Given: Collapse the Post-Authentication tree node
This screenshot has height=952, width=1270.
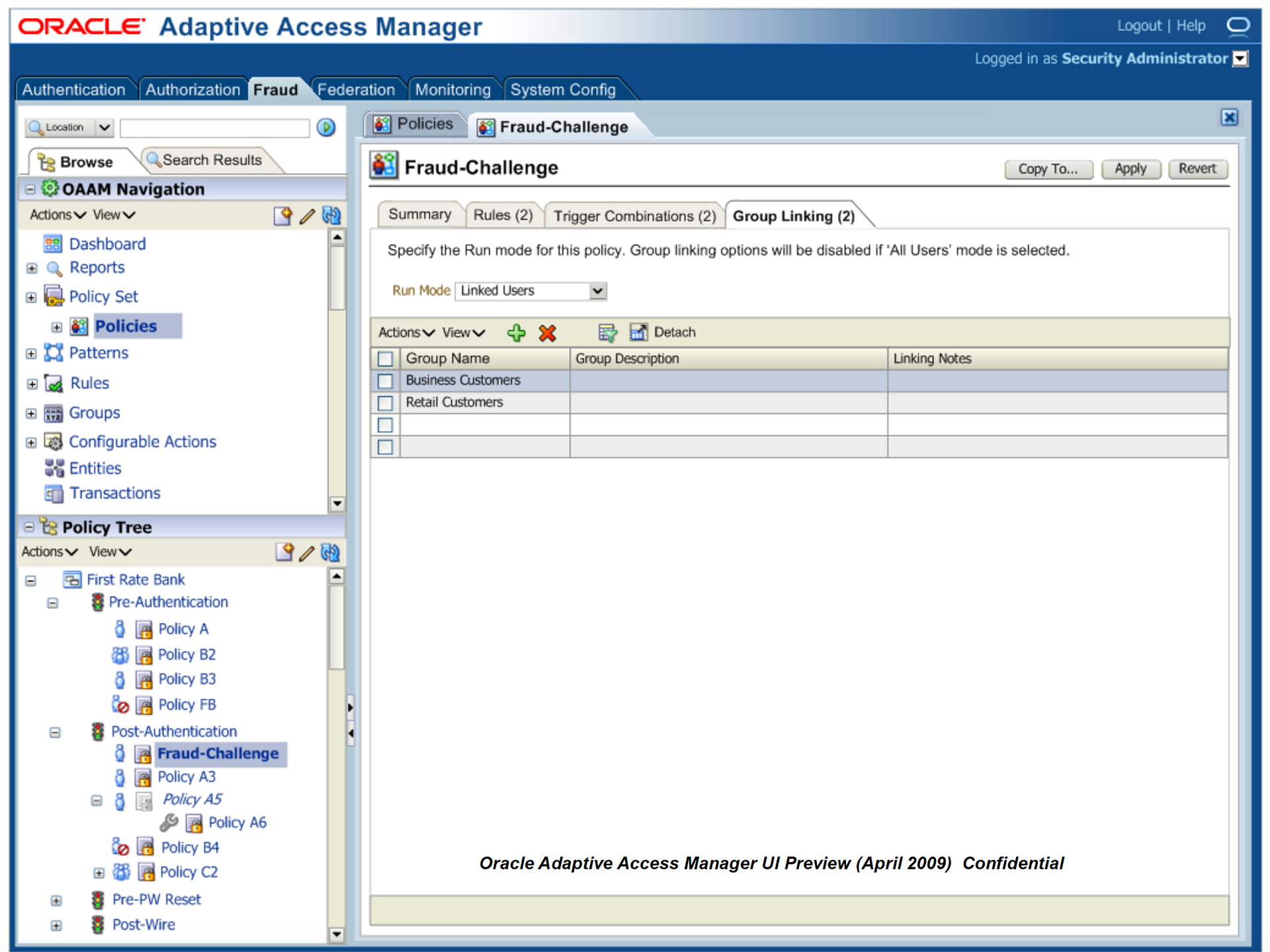Looking at the screenshot, I should [x=55, y=732].
